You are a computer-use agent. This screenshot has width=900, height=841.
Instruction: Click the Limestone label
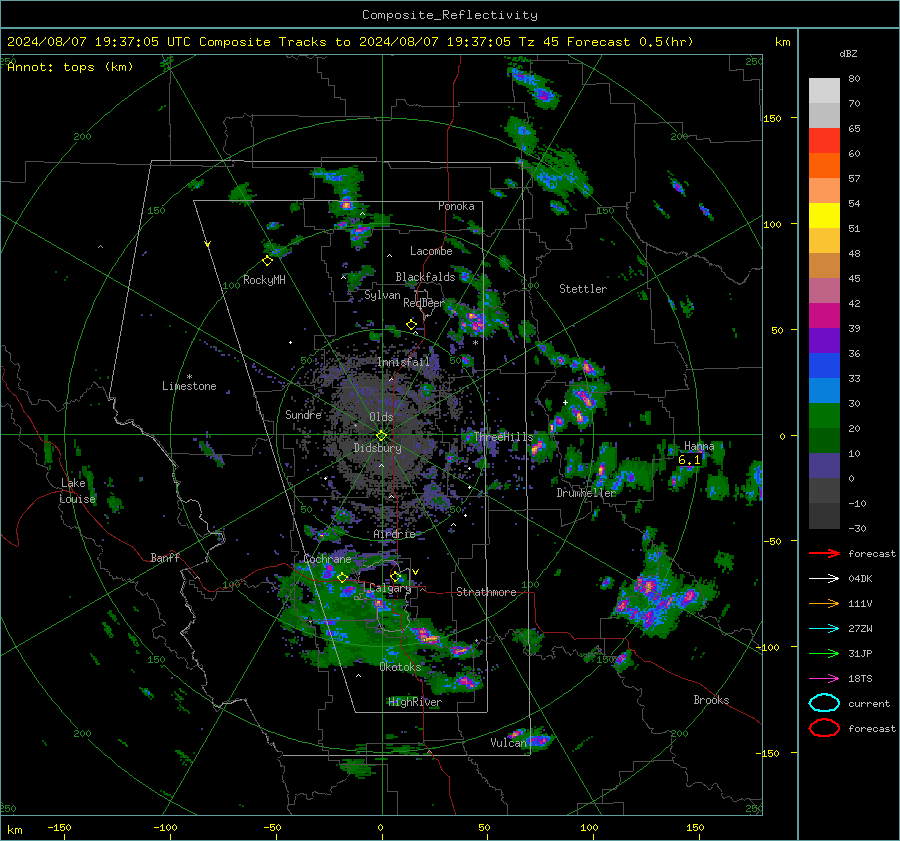pos(189,386)
